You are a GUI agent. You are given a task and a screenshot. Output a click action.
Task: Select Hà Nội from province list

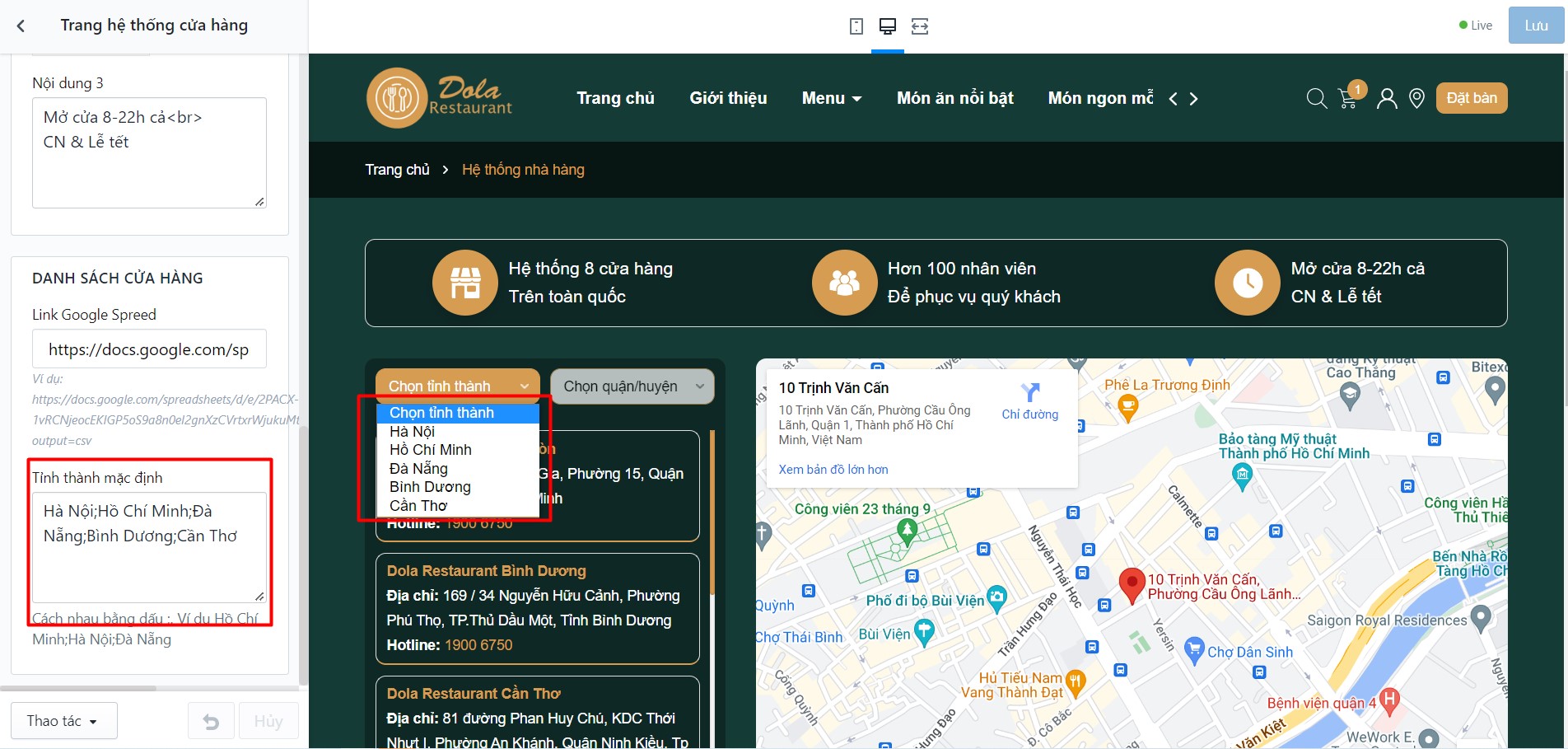click(x=458, y=432)
